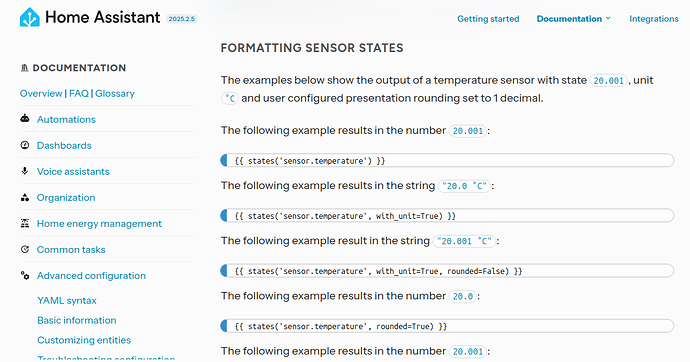Click the Common tasks clock icon
This screenshot has height=362, width=690.
point(25,249)
